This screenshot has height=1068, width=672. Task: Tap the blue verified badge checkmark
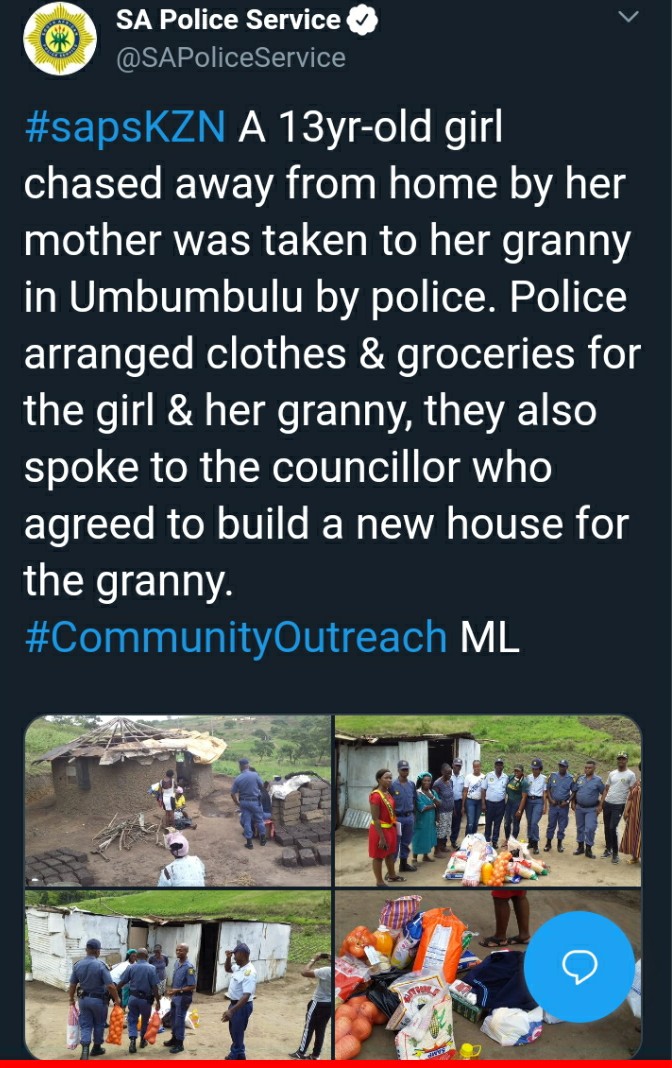click(362, 20)
